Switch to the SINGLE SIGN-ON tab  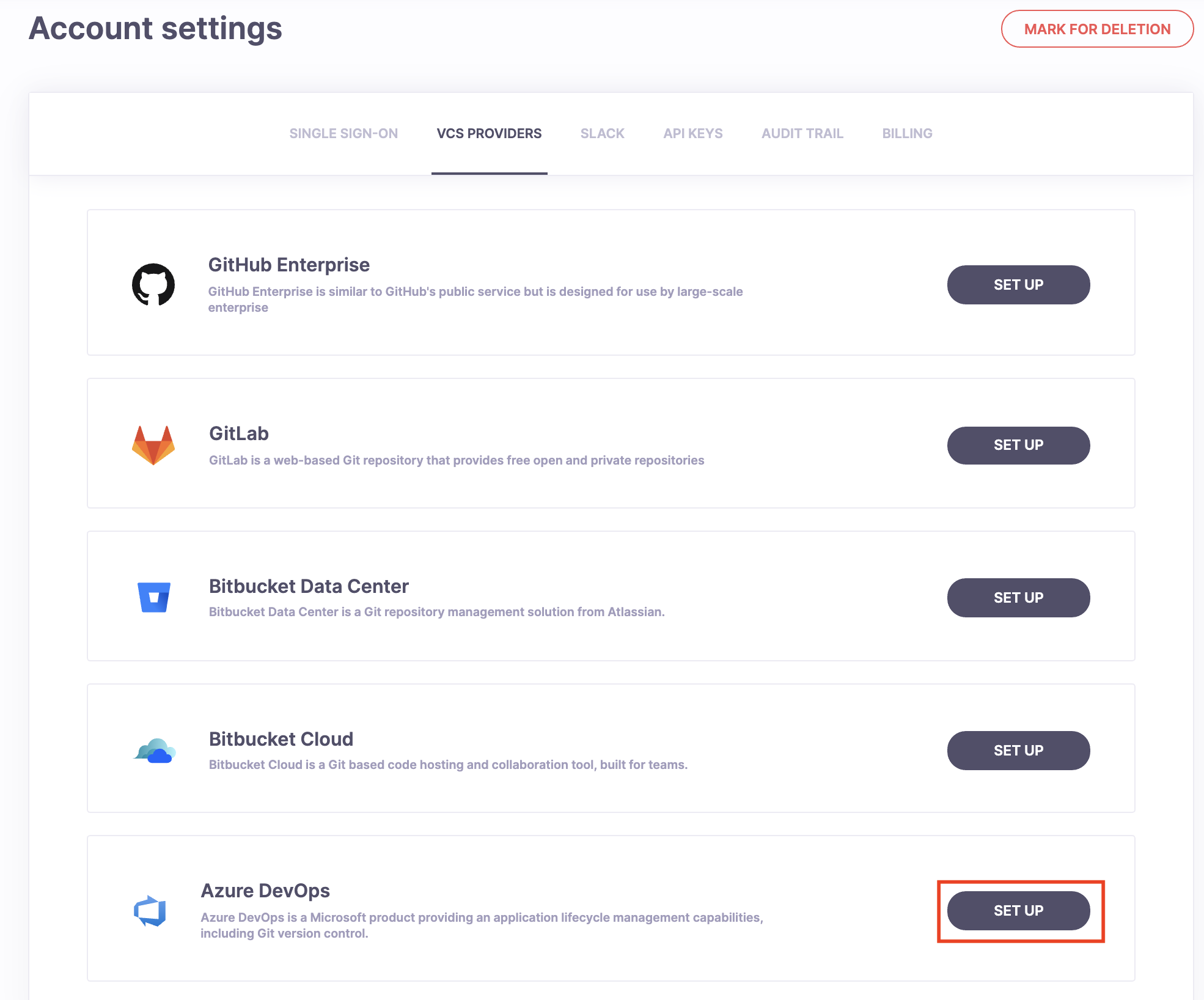coord(343,133)
